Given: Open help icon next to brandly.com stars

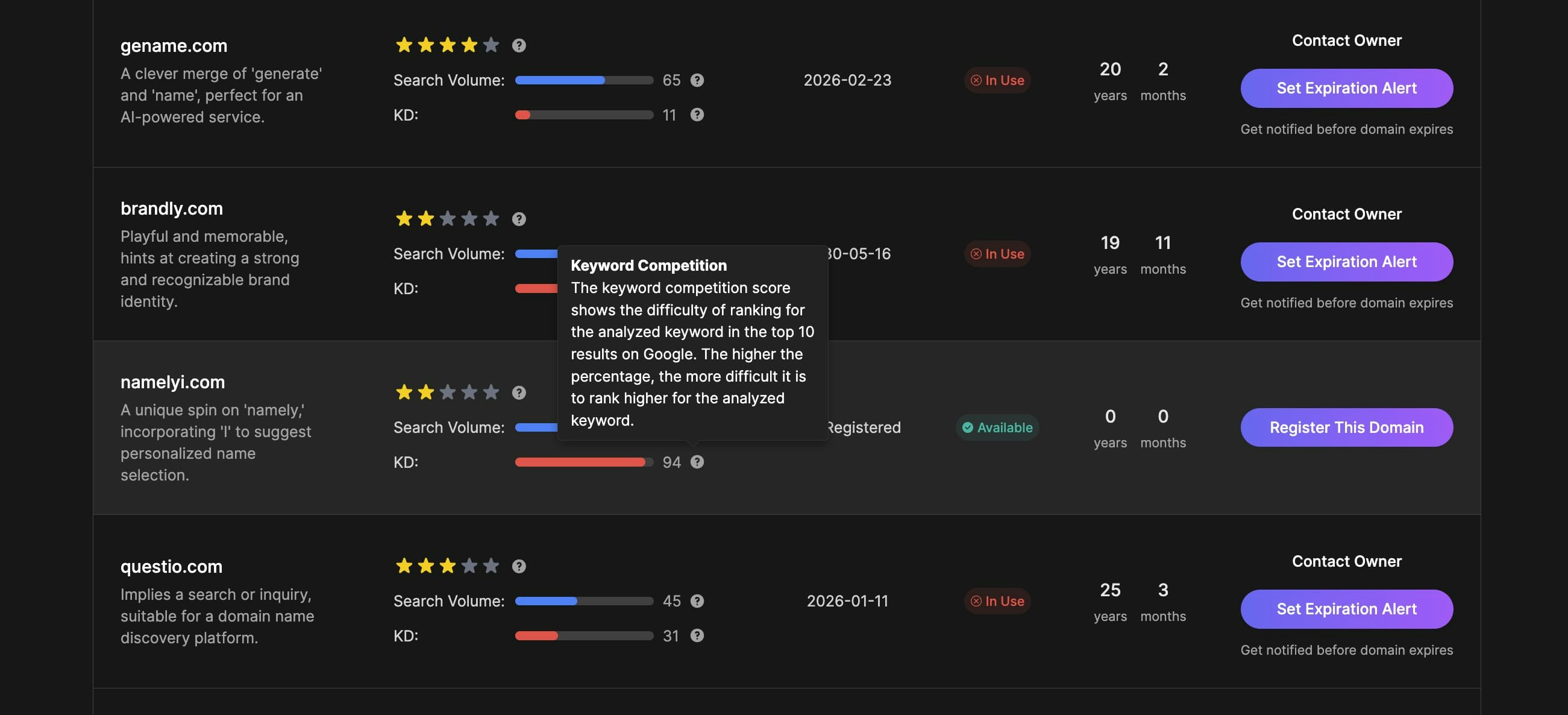Looking at the screenshot, I should (519, 219).
